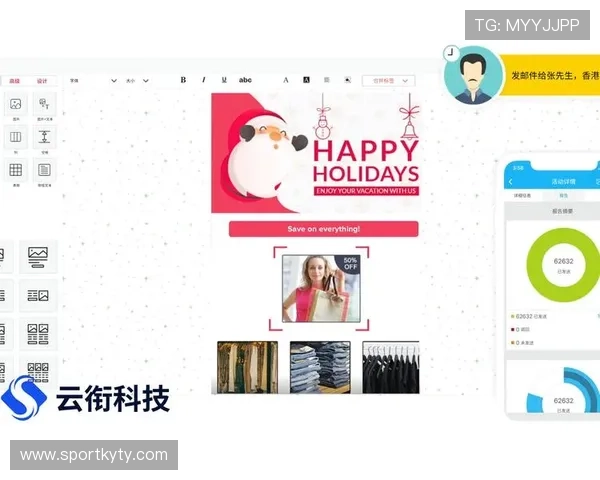Select the stacked jeans product photo

point(320,367)
